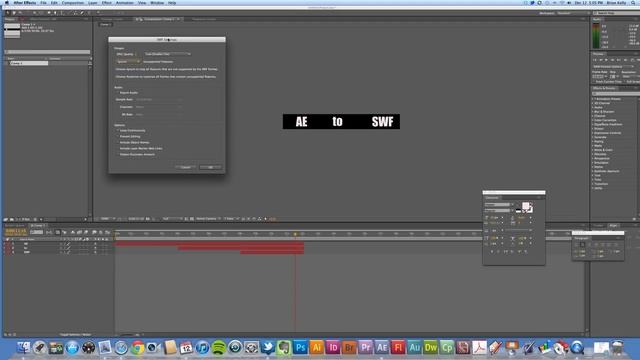
Task: Toggle Include Layer Marker Web Links checkbox
Action: [x=118, y=149]
